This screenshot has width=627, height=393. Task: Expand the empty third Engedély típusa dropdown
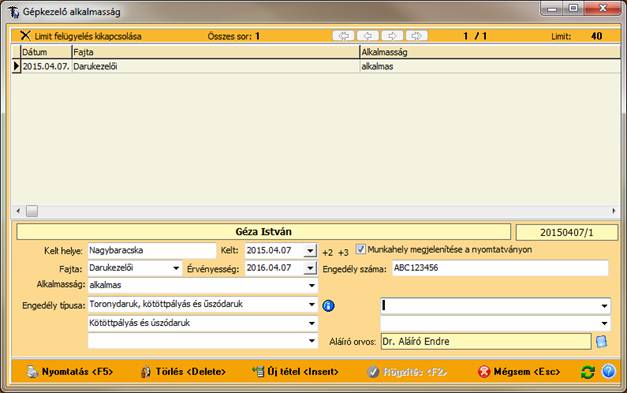(312, 341)
